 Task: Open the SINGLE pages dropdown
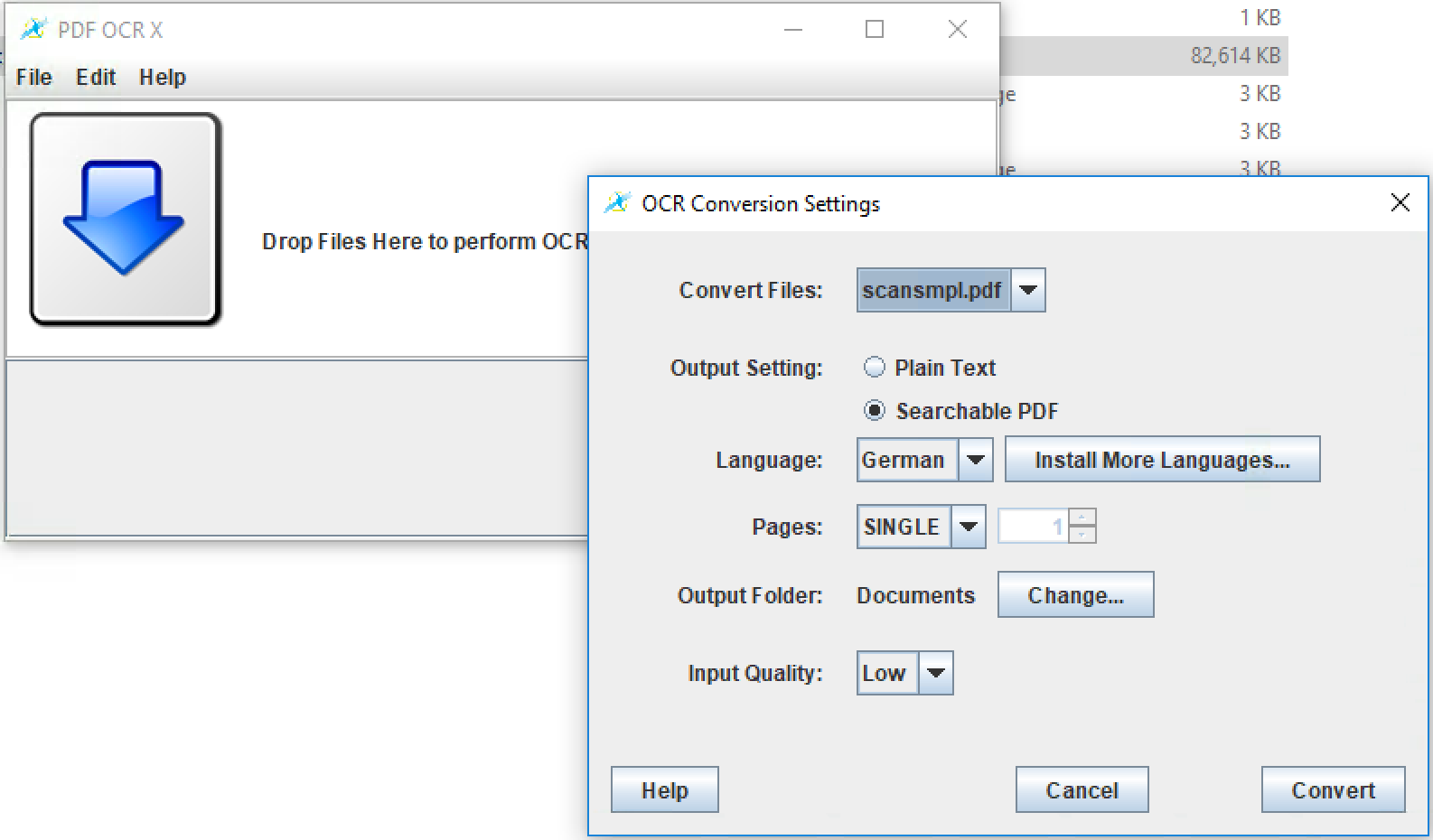(968, 527)
